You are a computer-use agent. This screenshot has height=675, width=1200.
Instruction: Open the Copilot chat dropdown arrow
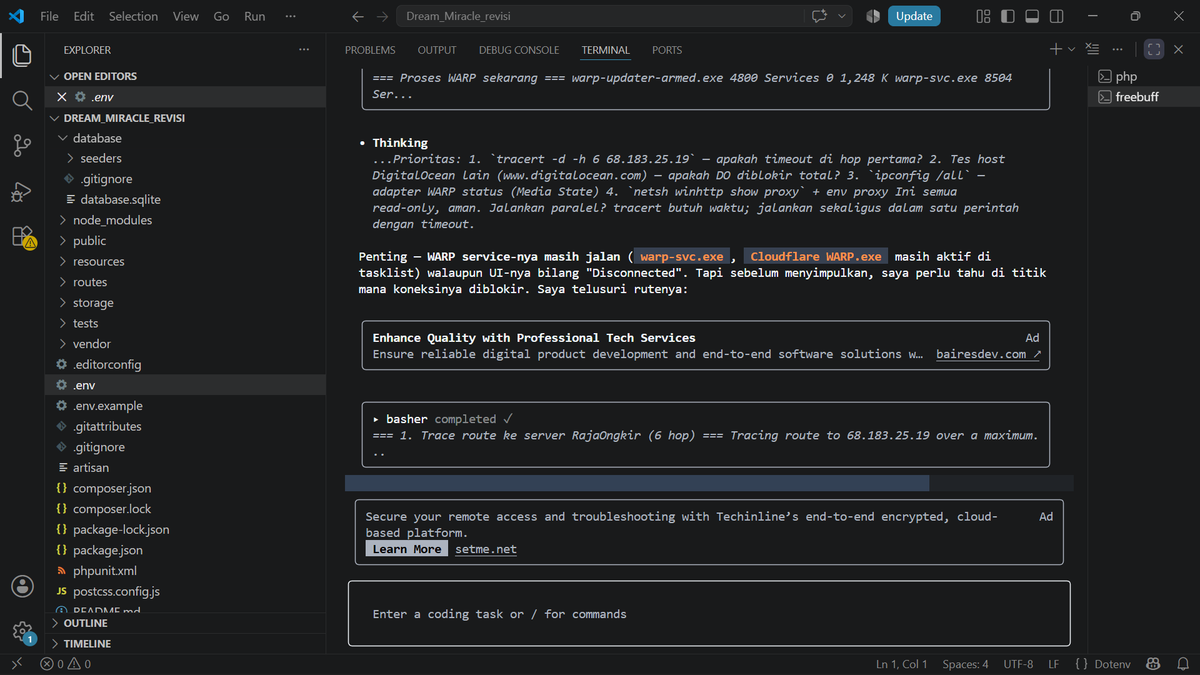(842, 16)
